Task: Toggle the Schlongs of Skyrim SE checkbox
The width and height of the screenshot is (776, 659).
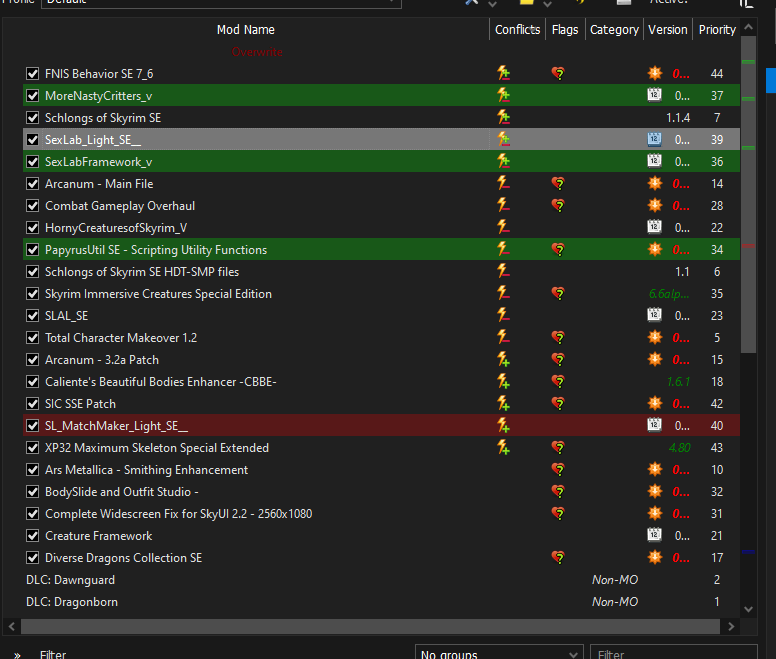Action: [33, 118]
